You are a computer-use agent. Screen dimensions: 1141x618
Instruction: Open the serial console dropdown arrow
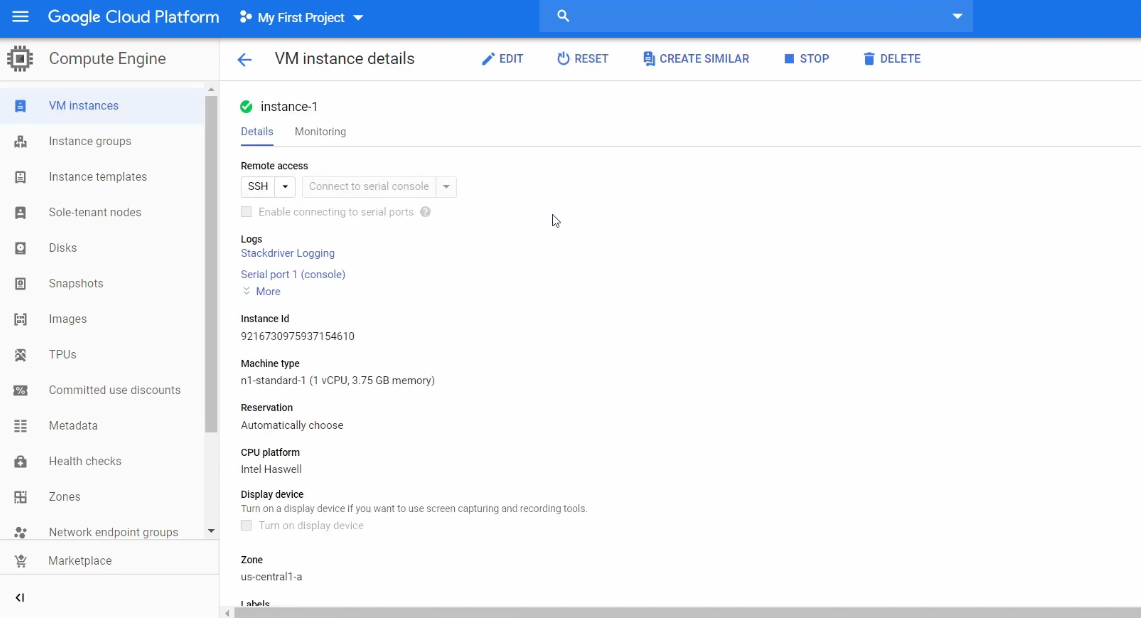(446, 186)
